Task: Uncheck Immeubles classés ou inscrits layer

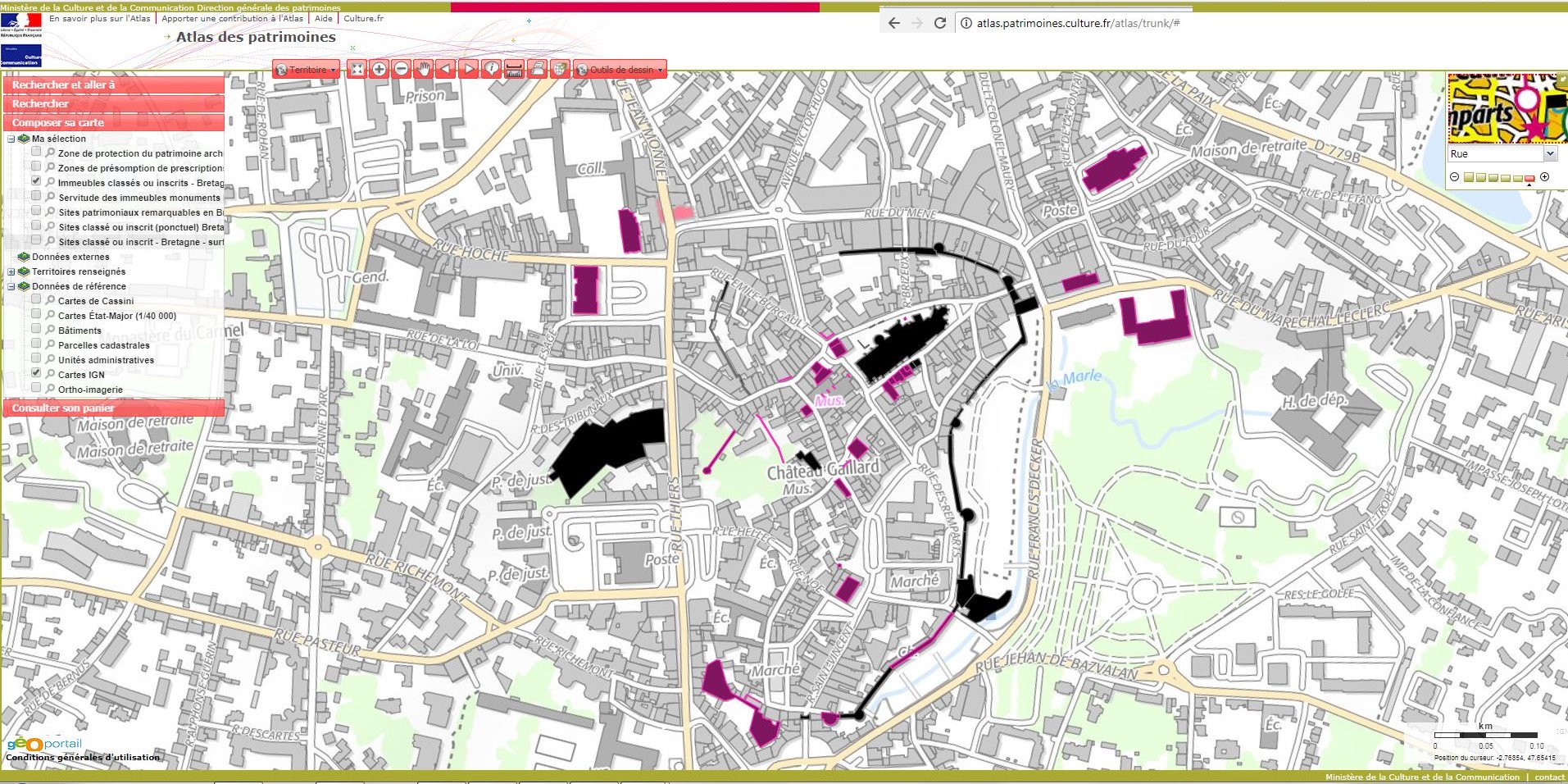Action: pyautogui.click(x=36, y=181)
